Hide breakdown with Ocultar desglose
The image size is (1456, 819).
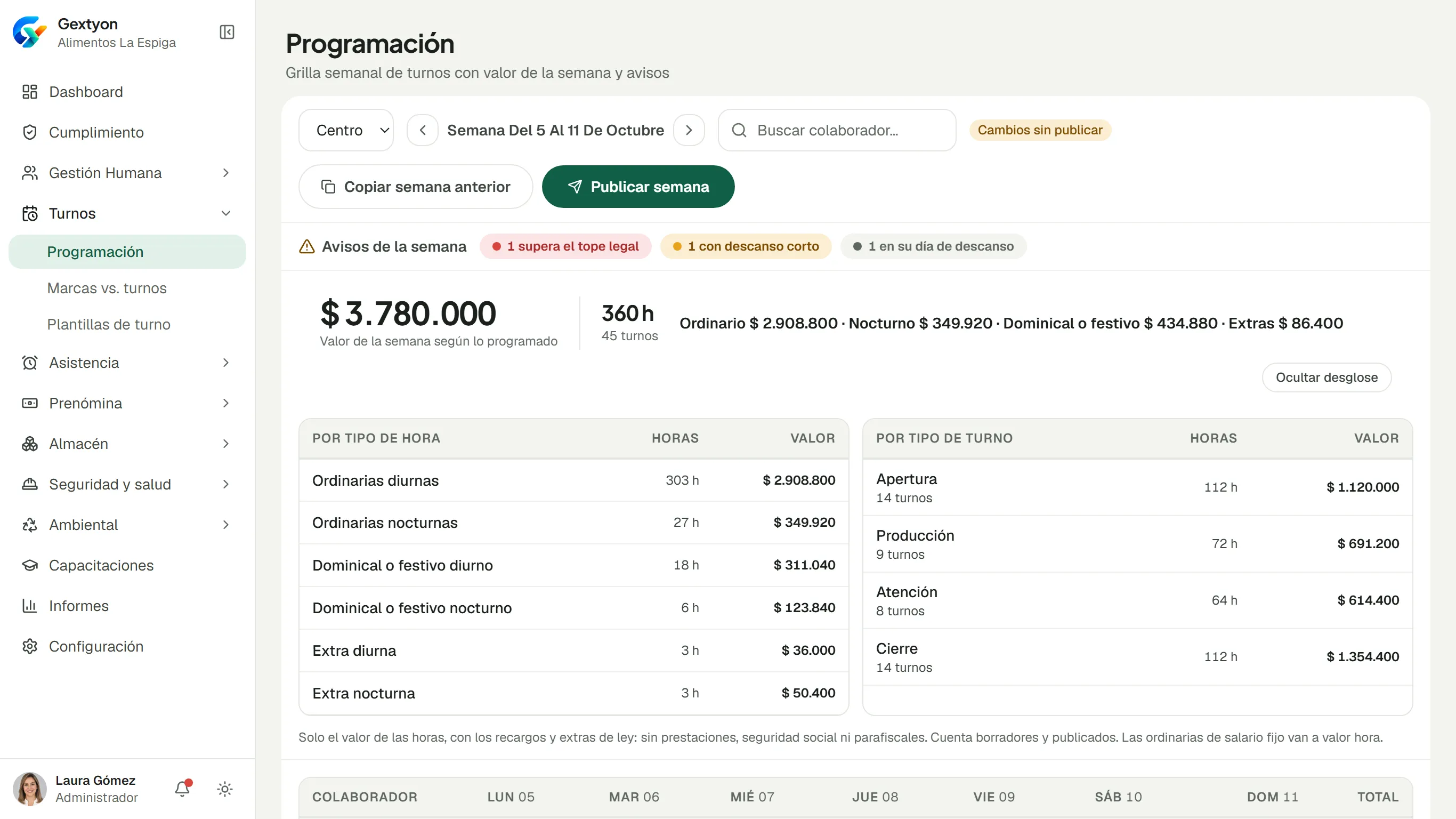click(x=1326, y=378)
